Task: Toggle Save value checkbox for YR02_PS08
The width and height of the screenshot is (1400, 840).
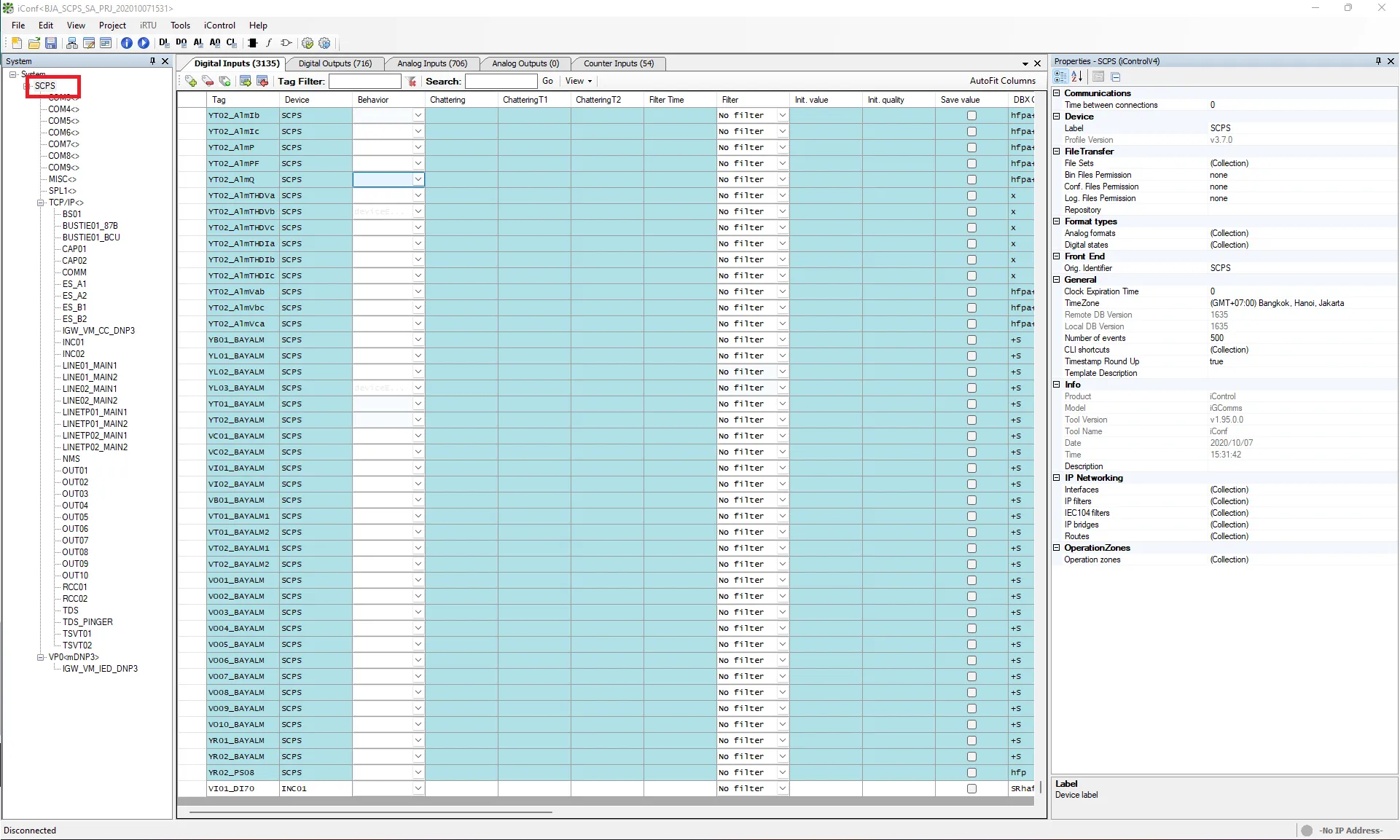Action: [x=971, y=772]
